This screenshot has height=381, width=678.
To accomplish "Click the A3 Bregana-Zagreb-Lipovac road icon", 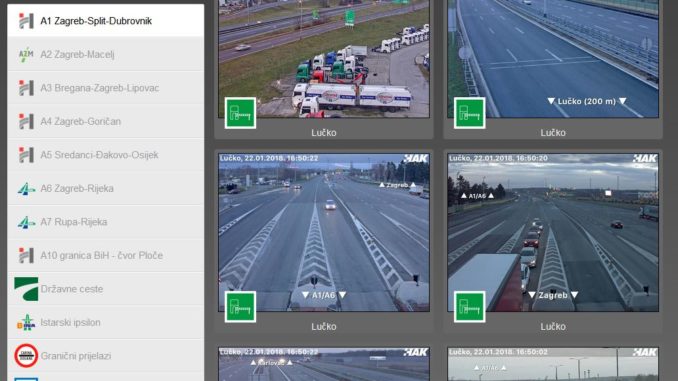I will click(26, 88).
